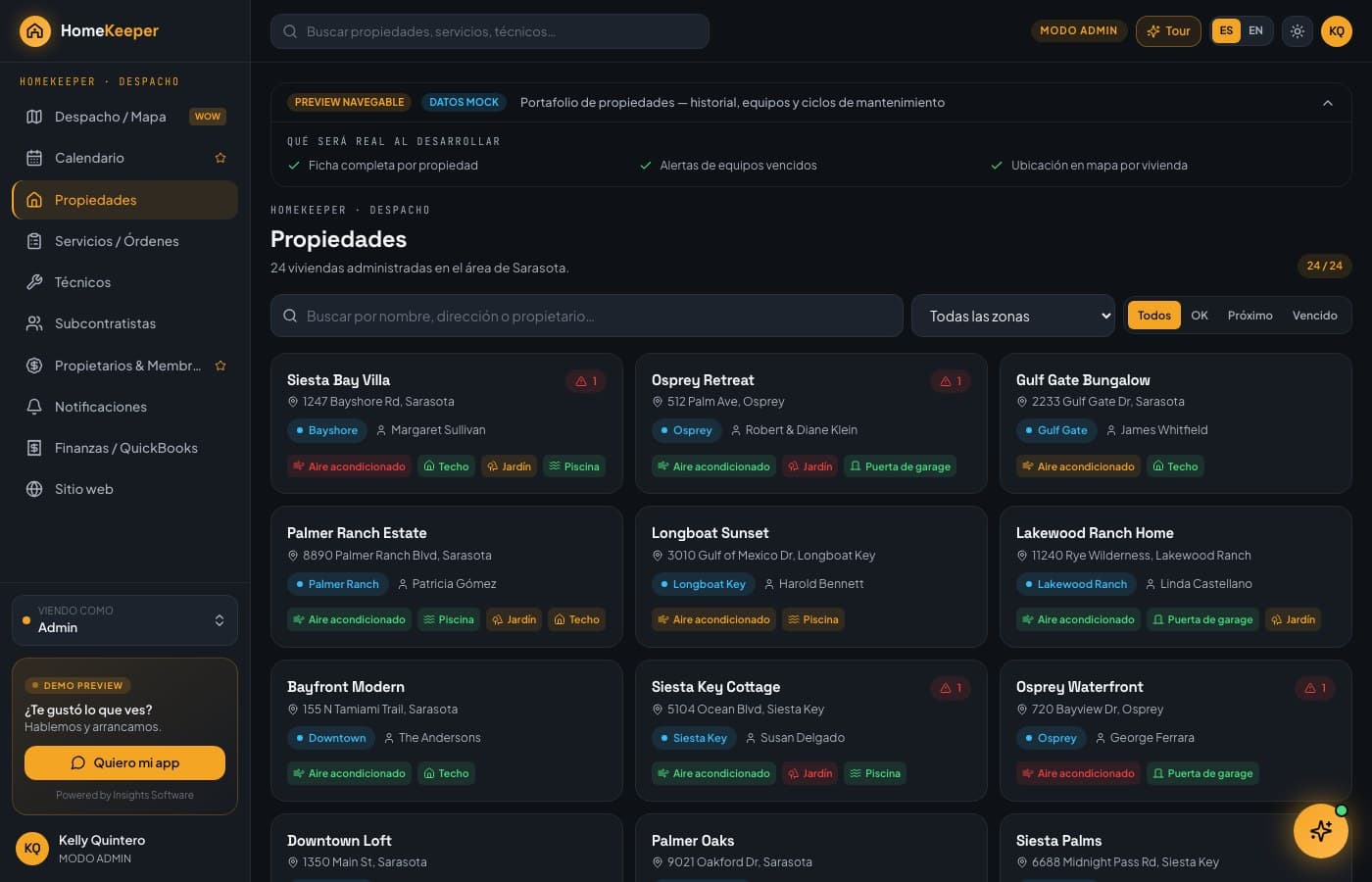Click the alert badge on Siesta Key Cottage
Viewport: 1372px width, 882px height.
tap(951, 688)
